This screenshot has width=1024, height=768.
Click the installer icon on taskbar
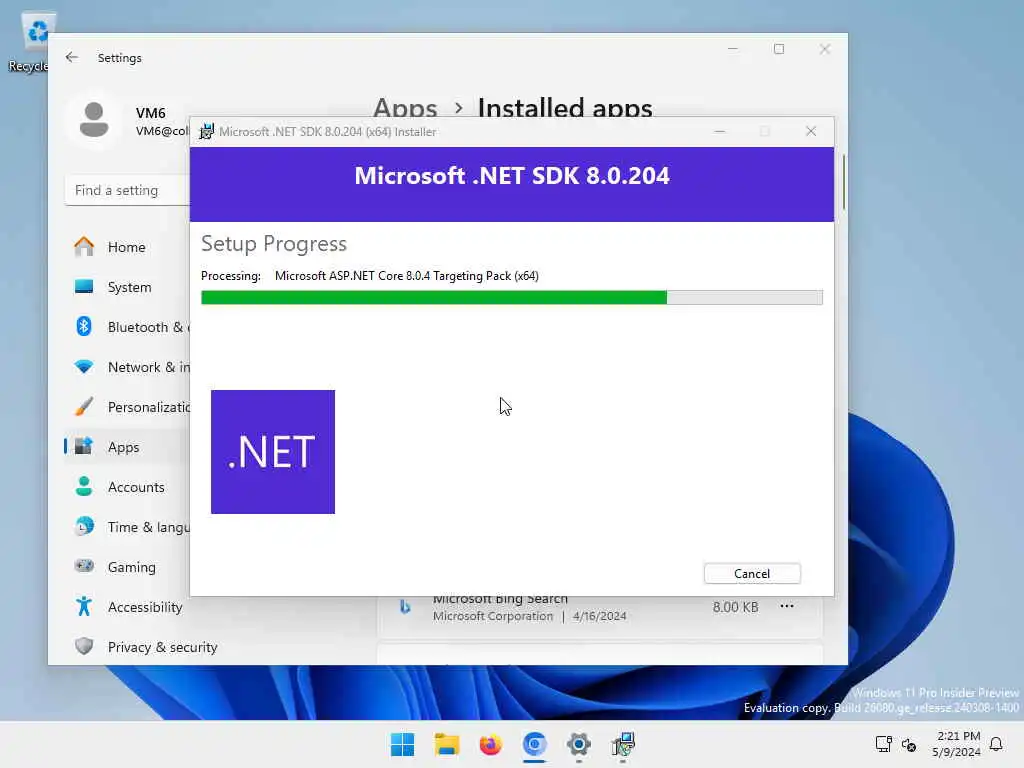click(623, 744)
